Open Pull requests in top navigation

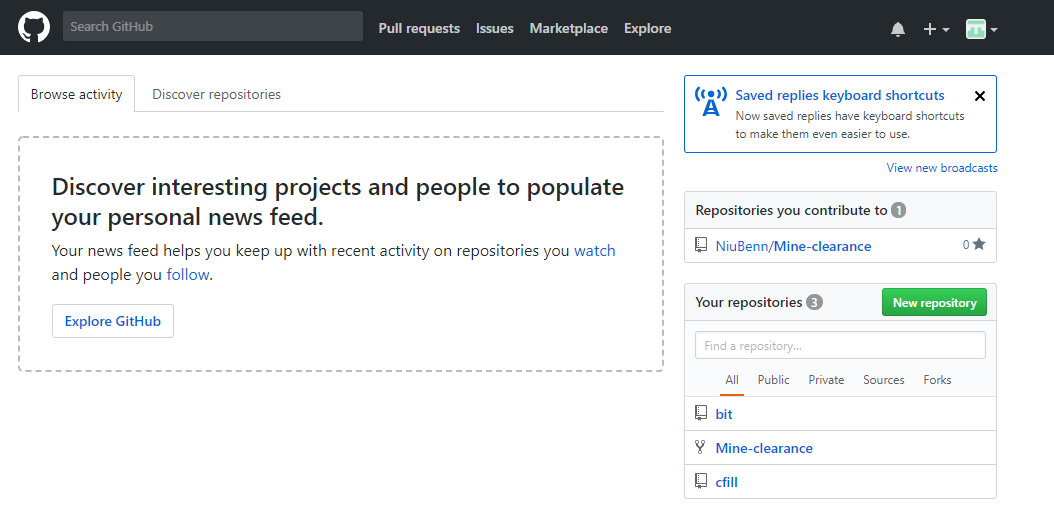pos(419,28)
